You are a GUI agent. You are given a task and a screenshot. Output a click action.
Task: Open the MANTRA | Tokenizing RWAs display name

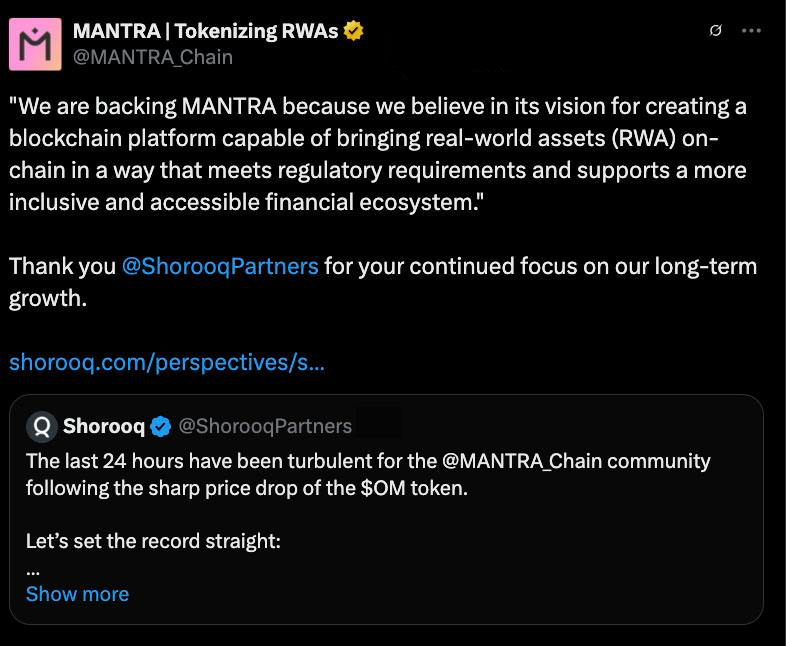206,31
